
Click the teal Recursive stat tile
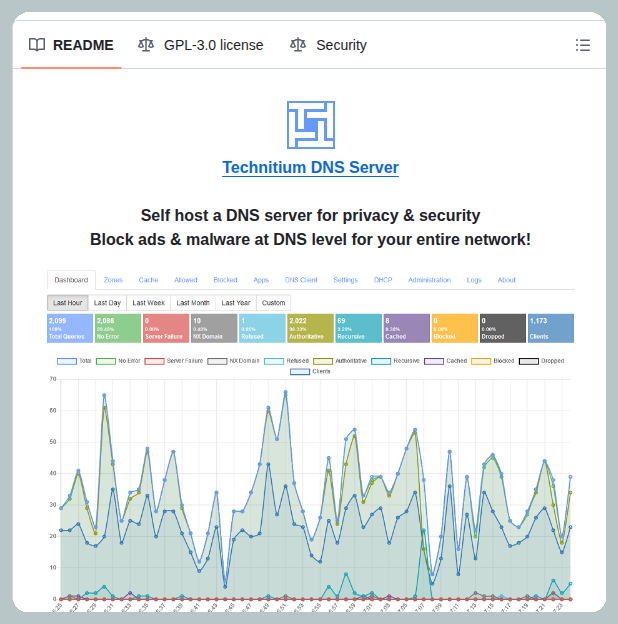359,328
